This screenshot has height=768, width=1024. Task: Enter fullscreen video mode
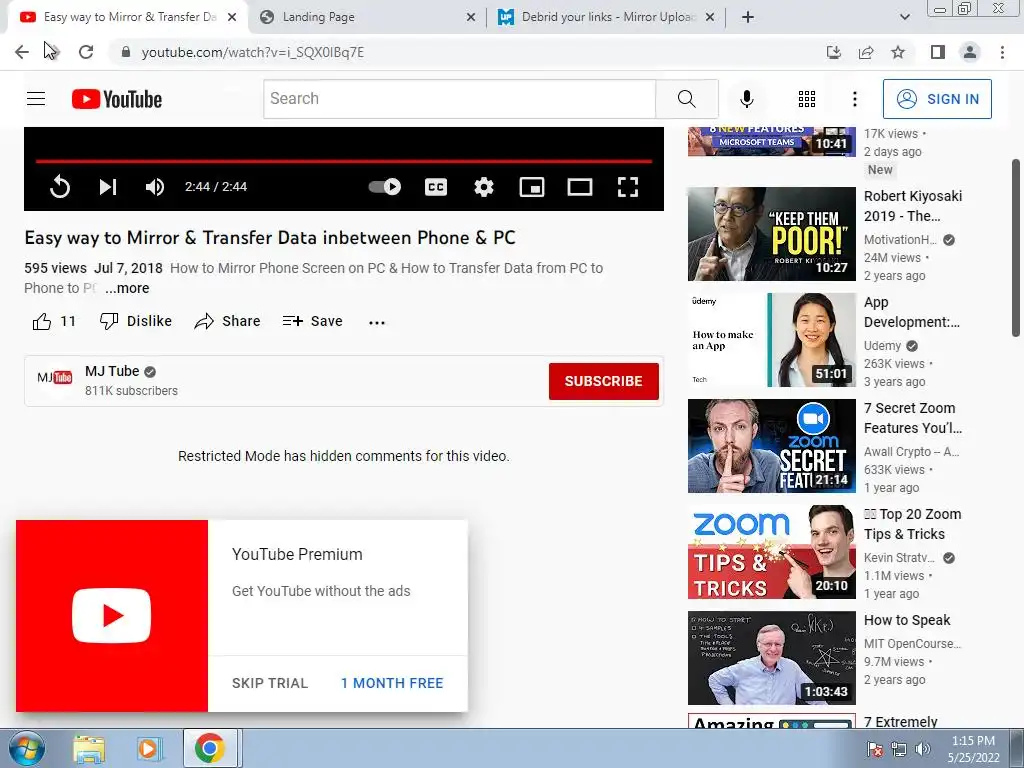click(x=628, y=187)
